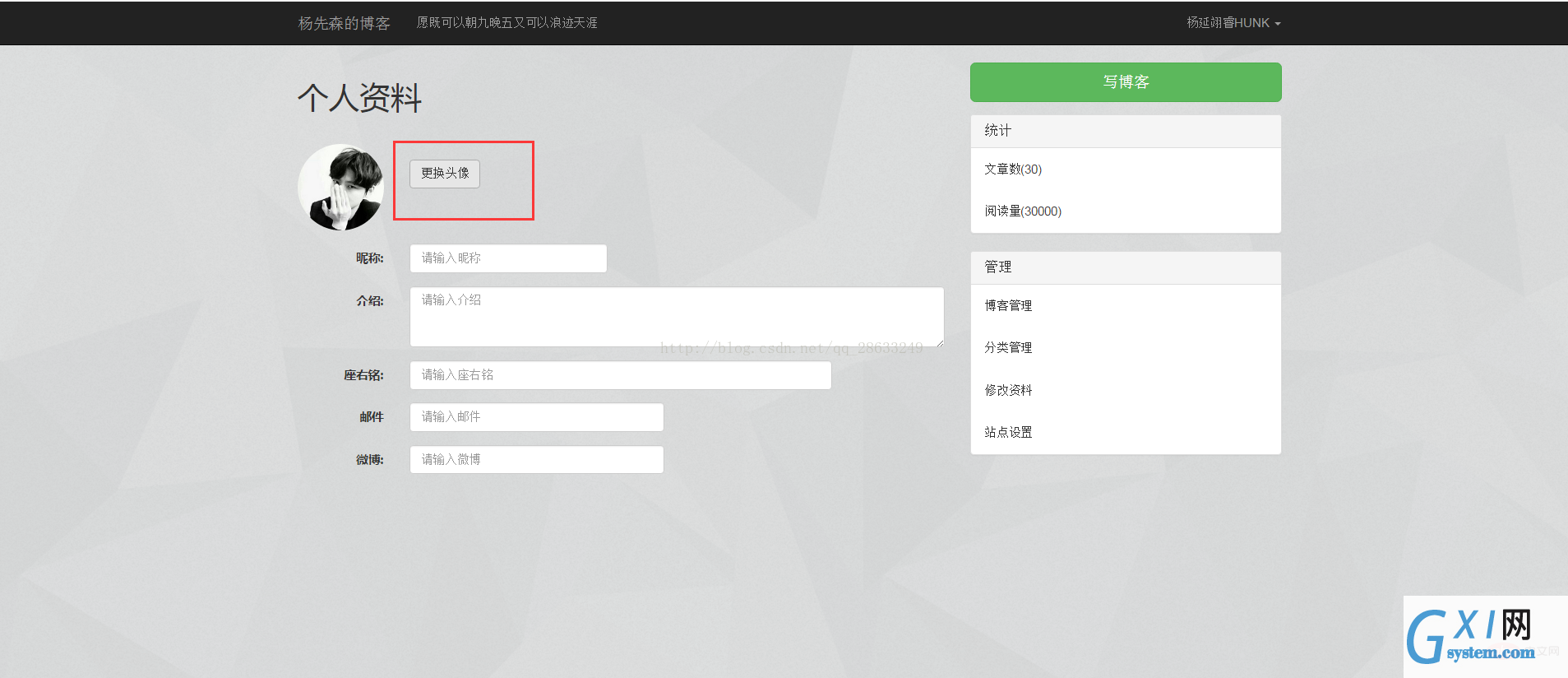
Task: Click the 昵称: field label
Action: click(369, 258)
